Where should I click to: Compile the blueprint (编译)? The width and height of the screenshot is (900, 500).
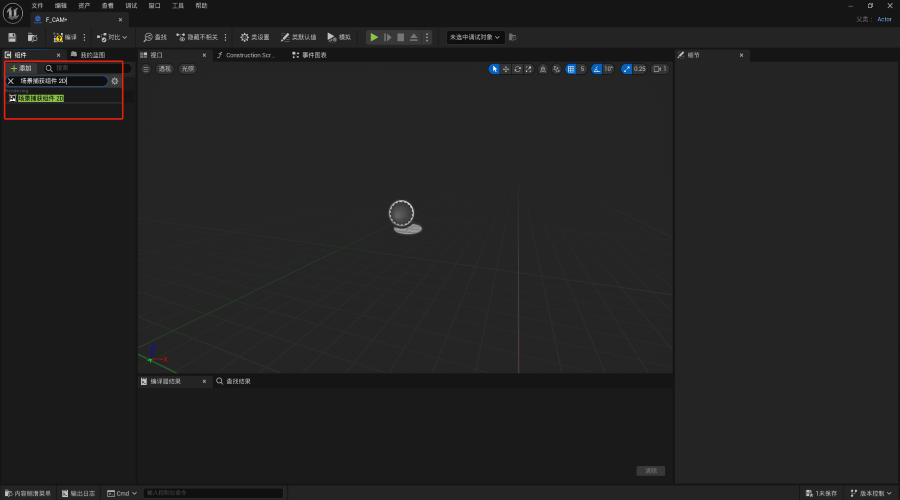65,37
